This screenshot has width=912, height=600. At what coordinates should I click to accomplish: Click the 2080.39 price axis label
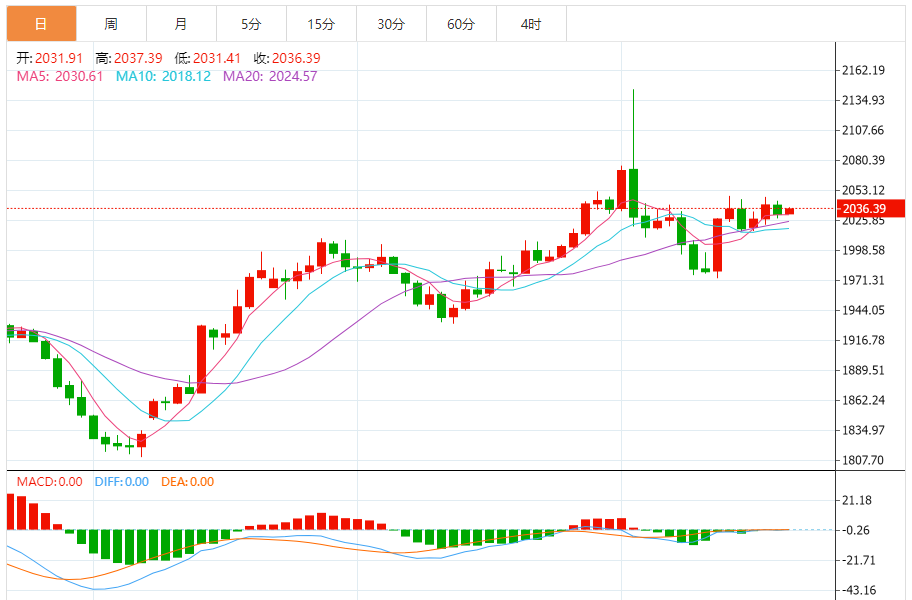[863, 160]
